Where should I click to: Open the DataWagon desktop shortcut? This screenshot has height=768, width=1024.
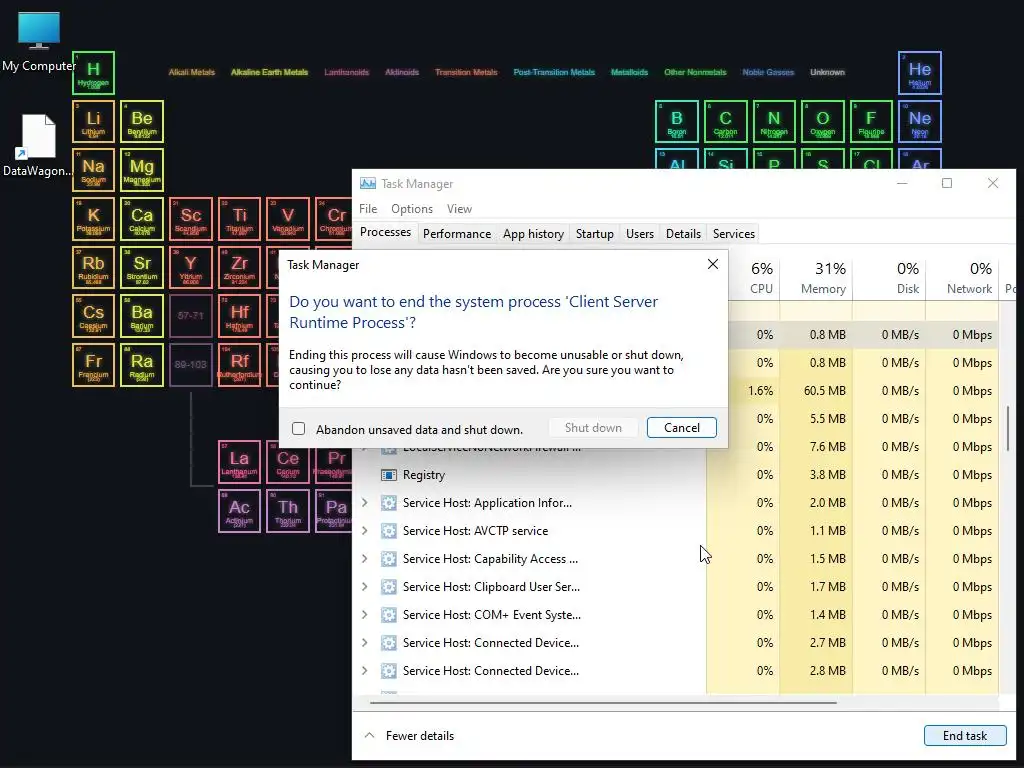(x=37, y=146)
